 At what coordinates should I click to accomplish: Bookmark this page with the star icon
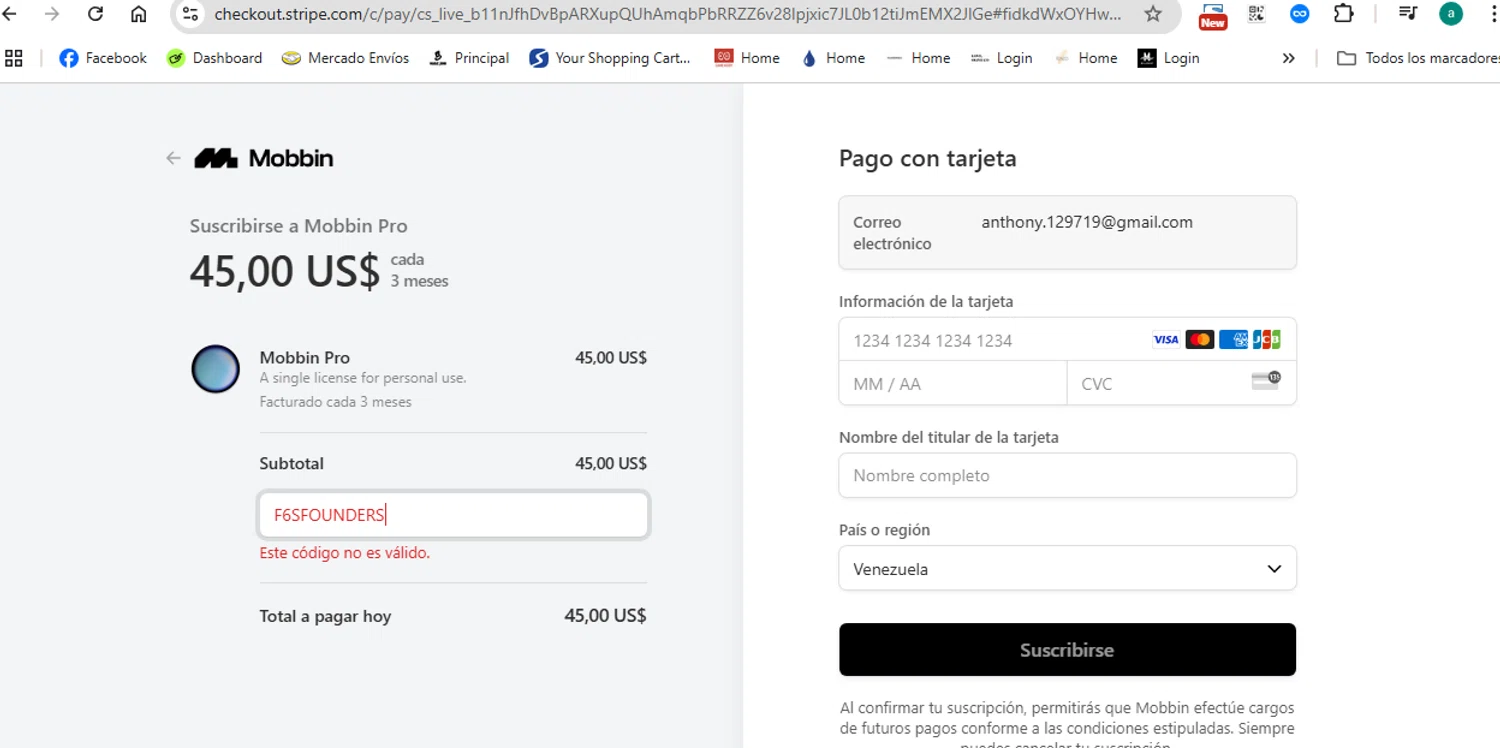pyautogui.click(x=1153, y=14)
